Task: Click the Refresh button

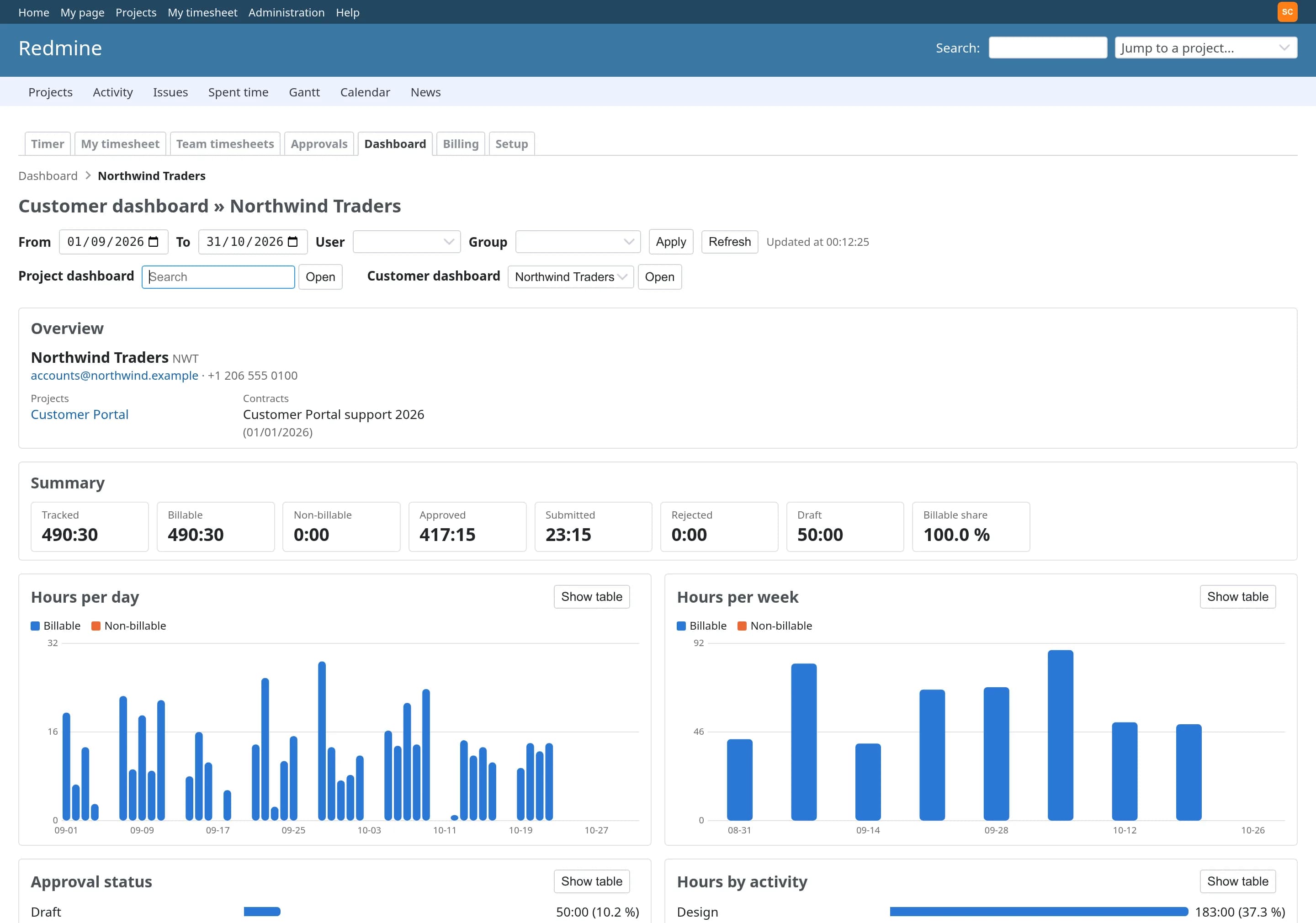Action: click(730, 242)
